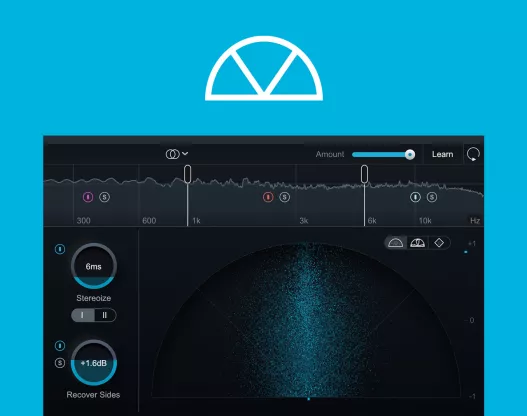Toggle the red power button on mid band
This screenshot has height=416, width=527.
point(268,197)
